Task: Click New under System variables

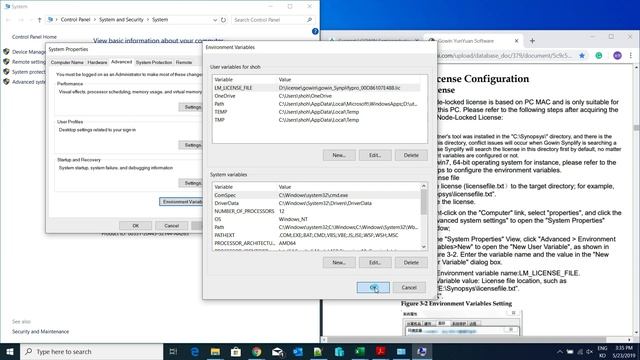Action: 339,262
